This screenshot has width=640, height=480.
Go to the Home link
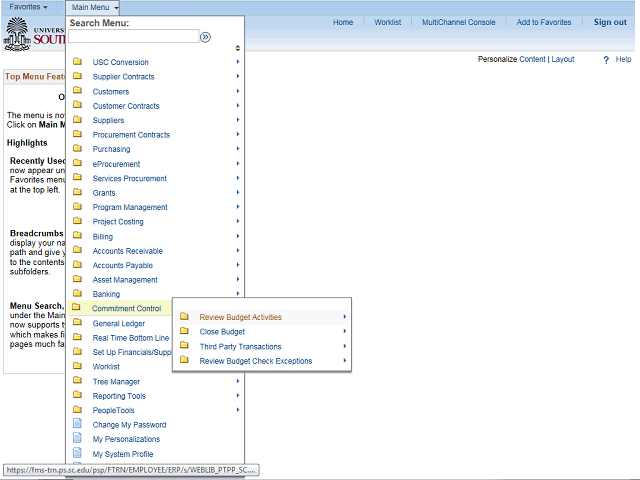point(343,22)
